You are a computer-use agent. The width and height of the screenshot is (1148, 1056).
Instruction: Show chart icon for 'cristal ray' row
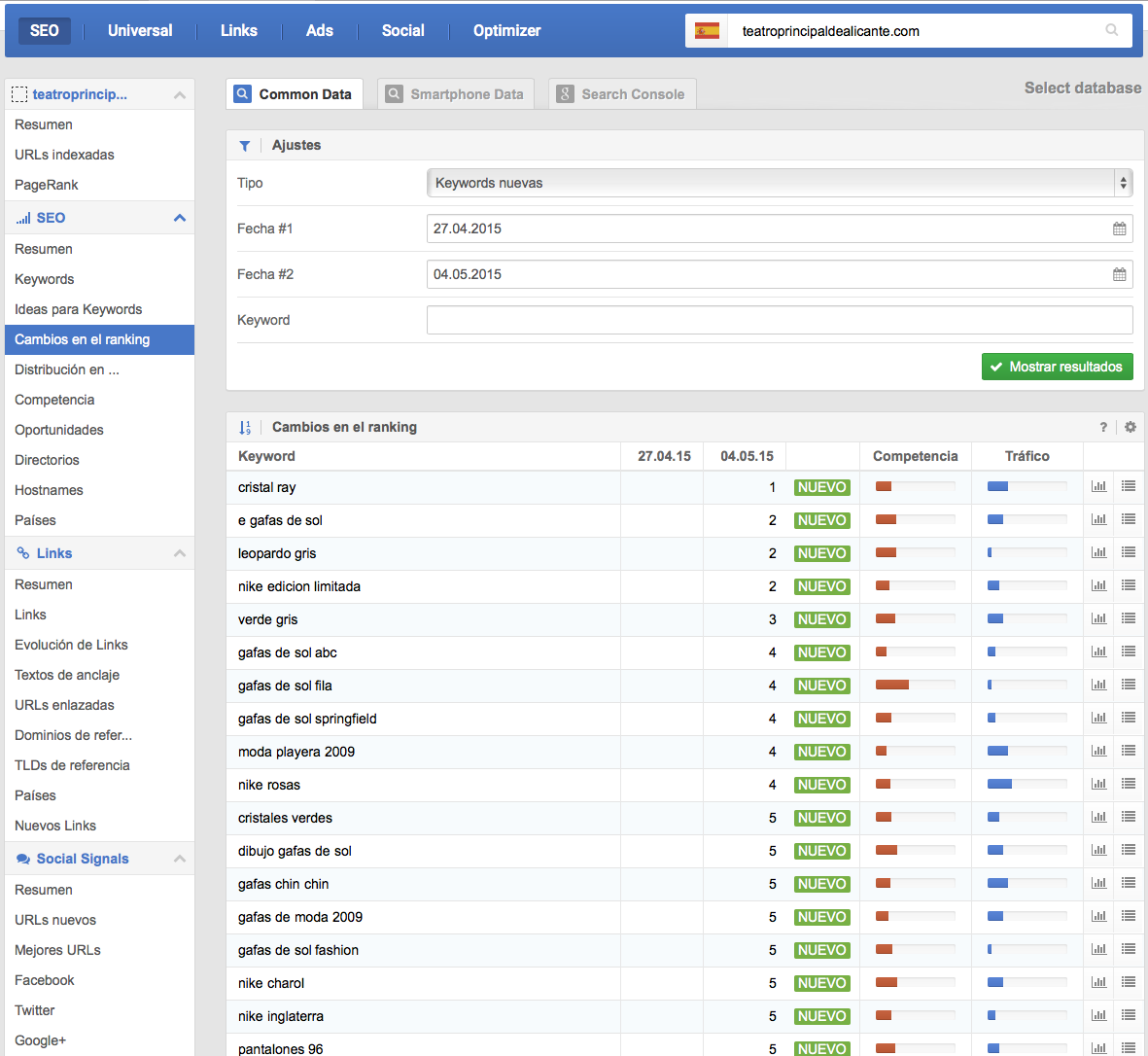tap(1098, 486)
